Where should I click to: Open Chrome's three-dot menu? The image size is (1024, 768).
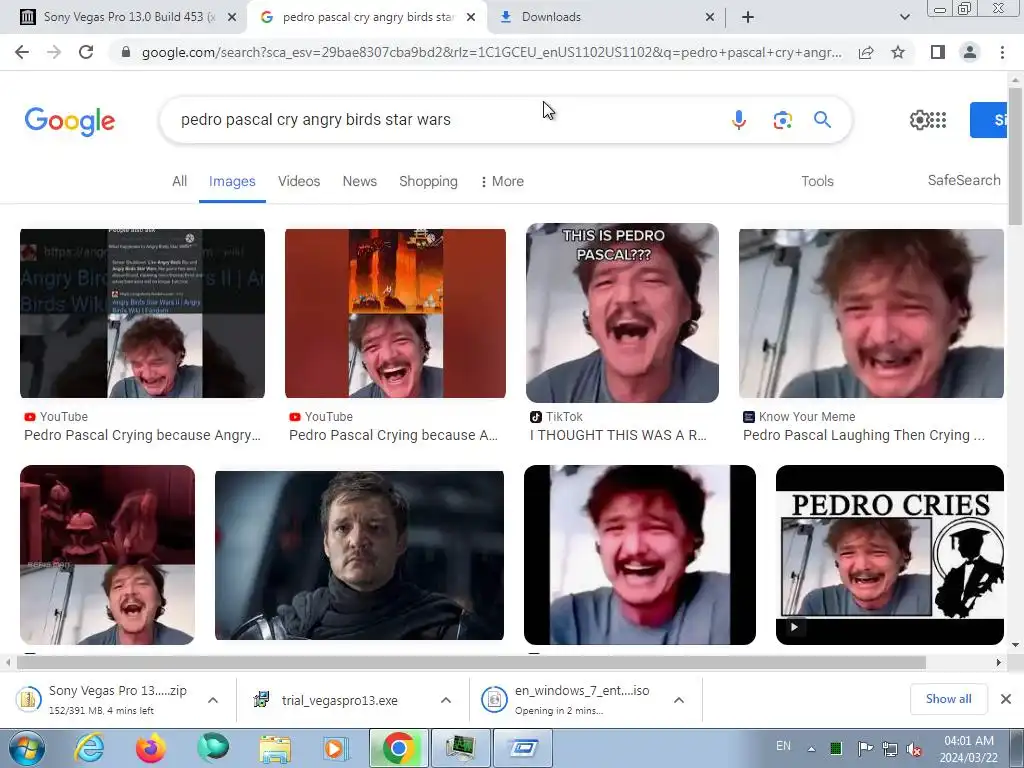[1002, 52]
